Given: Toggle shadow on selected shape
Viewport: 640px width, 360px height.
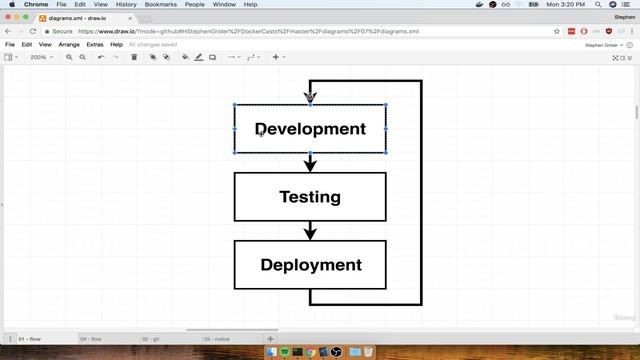Looking at the screenshot, I should click(212, 58).
